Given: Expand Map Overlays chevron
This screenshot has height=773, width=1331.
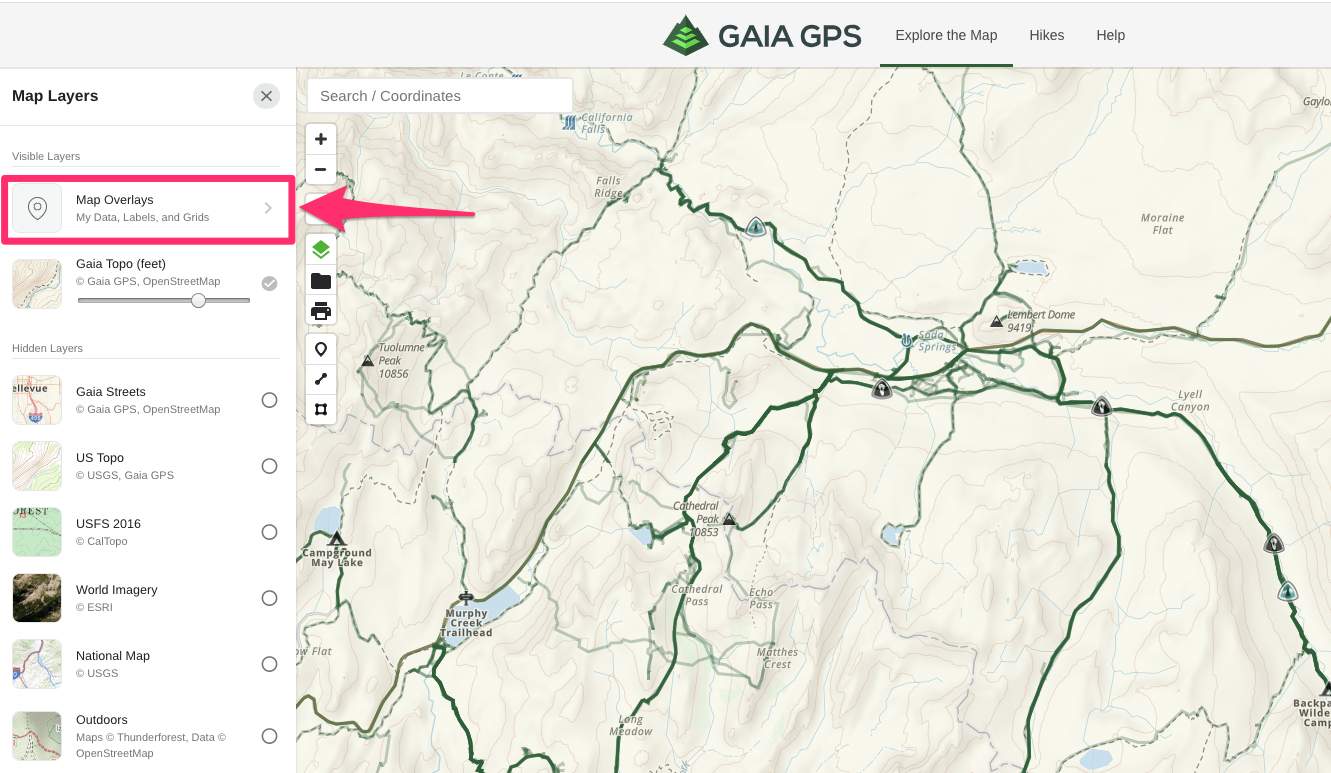Looking at the screenshot, I should point(268,208).
